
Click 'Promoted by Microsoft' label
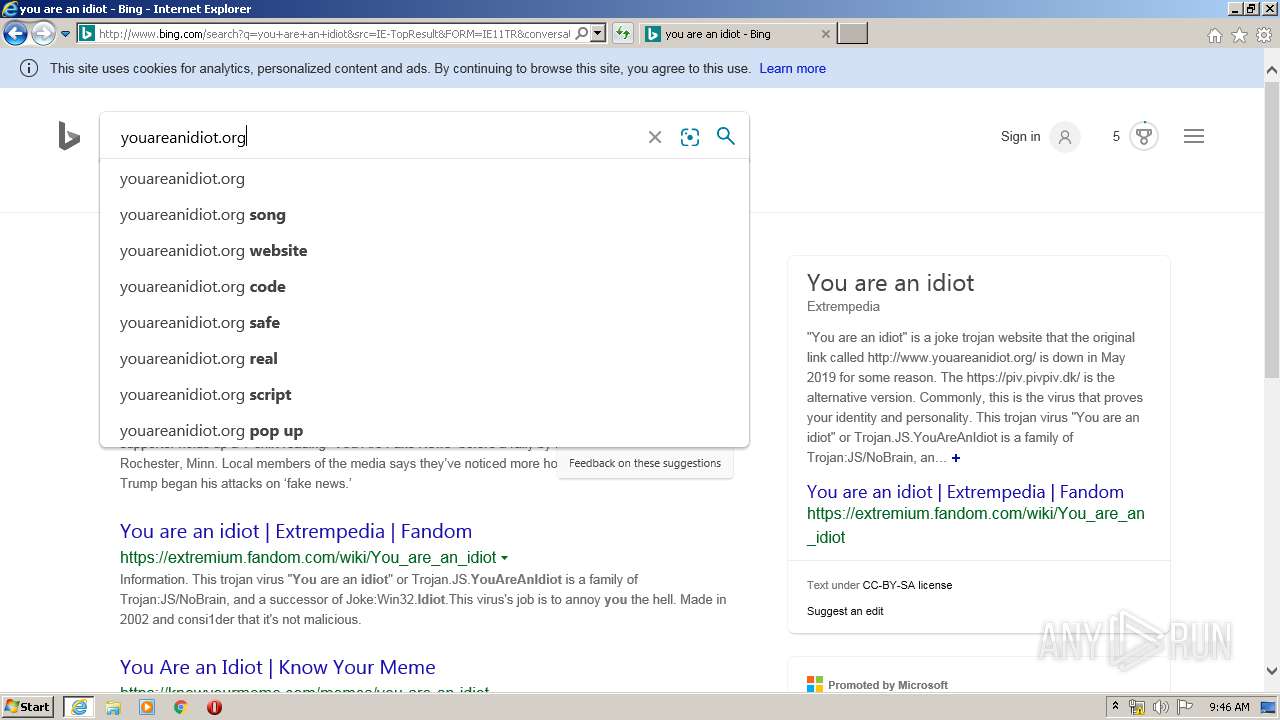point(888,685)
